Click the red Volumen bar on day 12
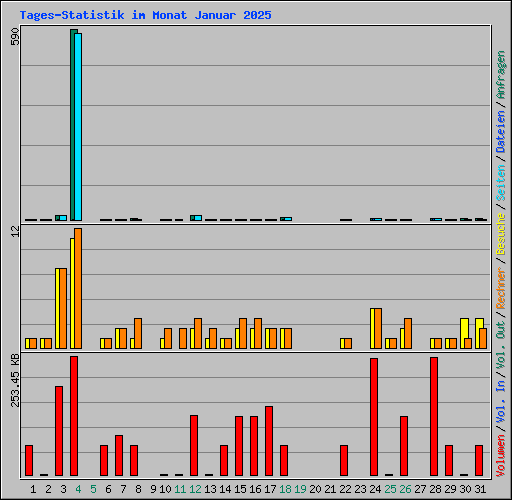The width and height of the screenshot is (512, 500). [194, 446]
